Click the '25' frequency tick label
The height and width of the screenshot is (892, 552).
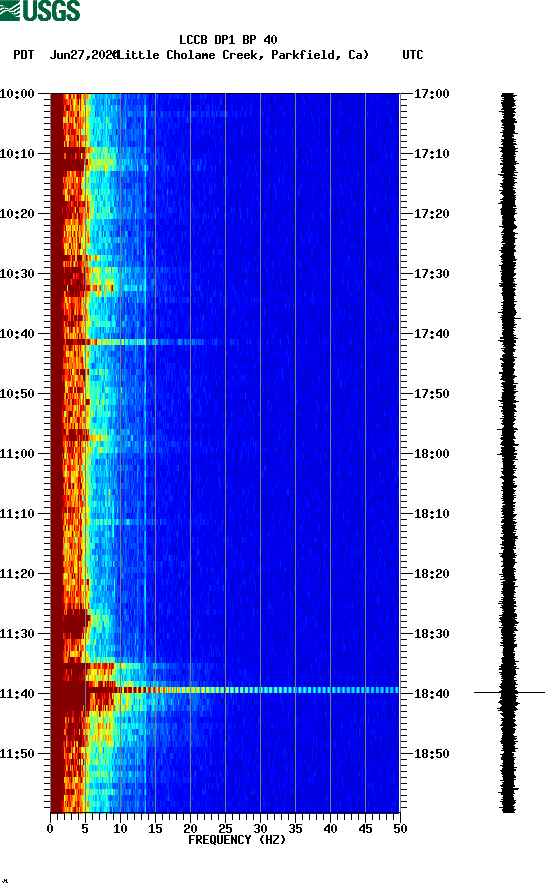click(225, 829)
